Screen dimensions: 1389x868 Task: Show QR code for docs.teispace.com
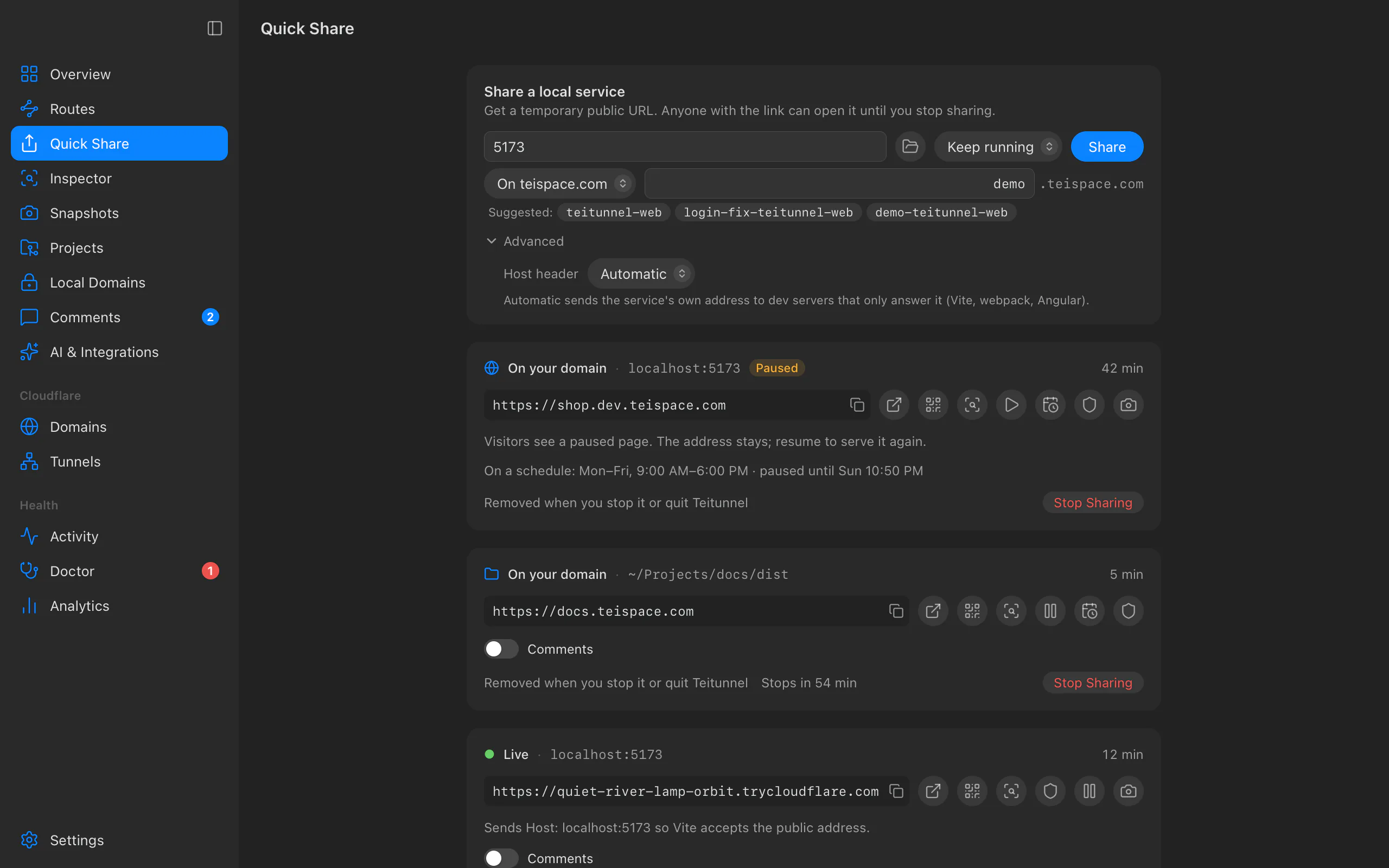pos(972,611)
